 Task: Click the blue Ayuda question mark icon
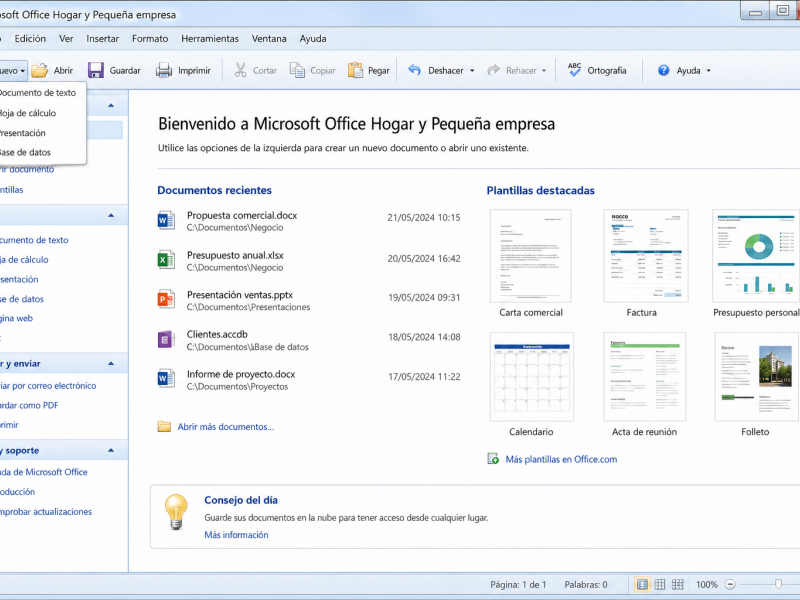pos(663,70)
